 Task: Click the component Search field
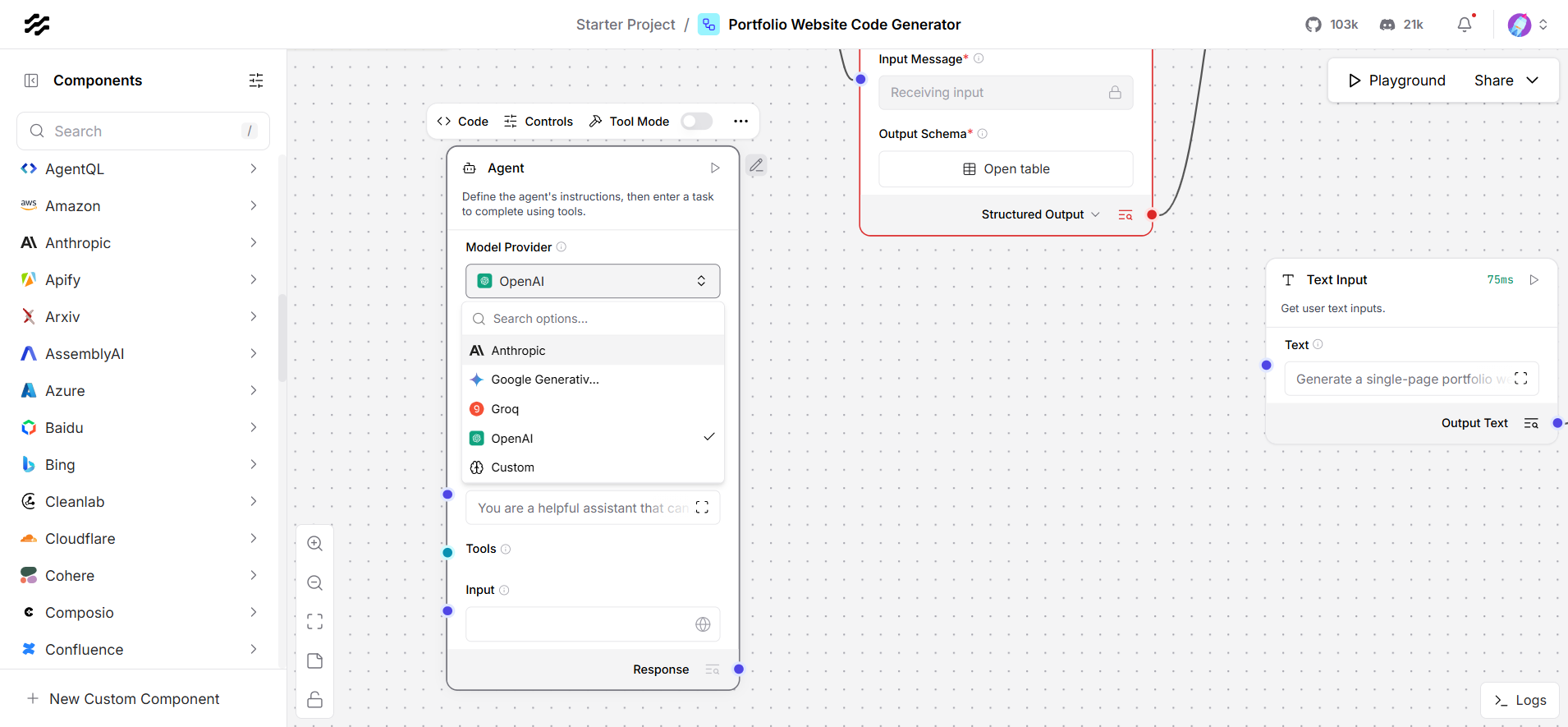[x=143, y=131]
